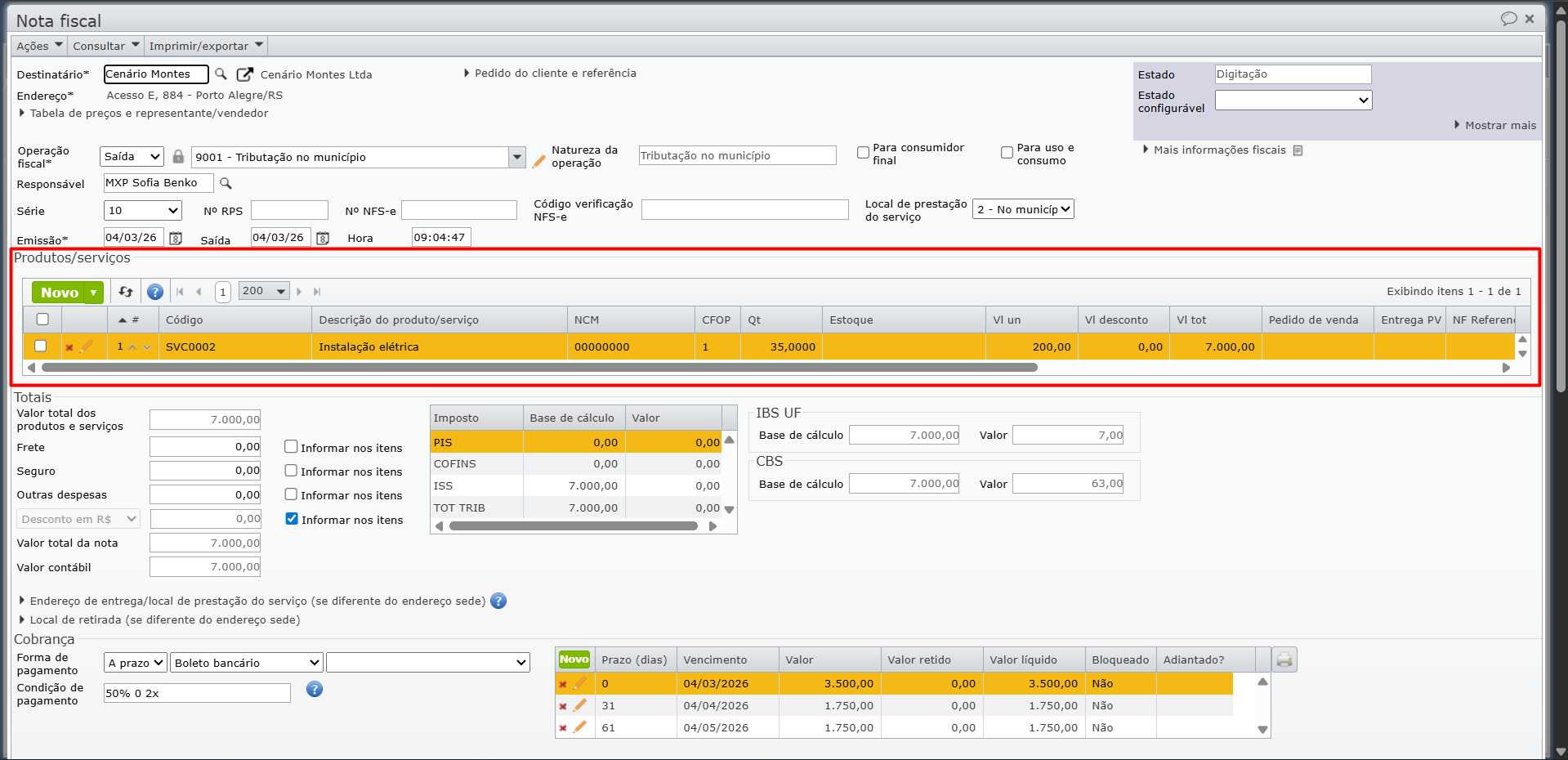Click the refresh icon in products grid

coord(126,292)
